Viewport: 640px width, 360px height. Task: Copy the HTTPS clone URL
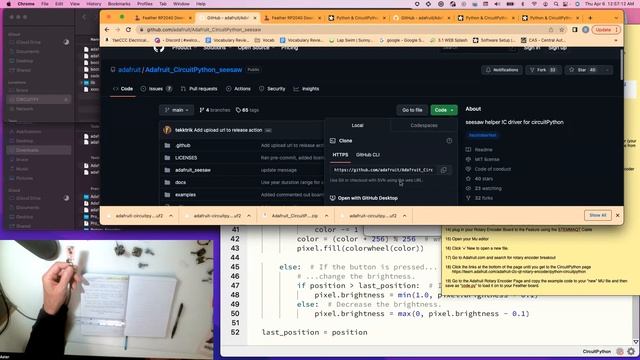click(444, 170)
